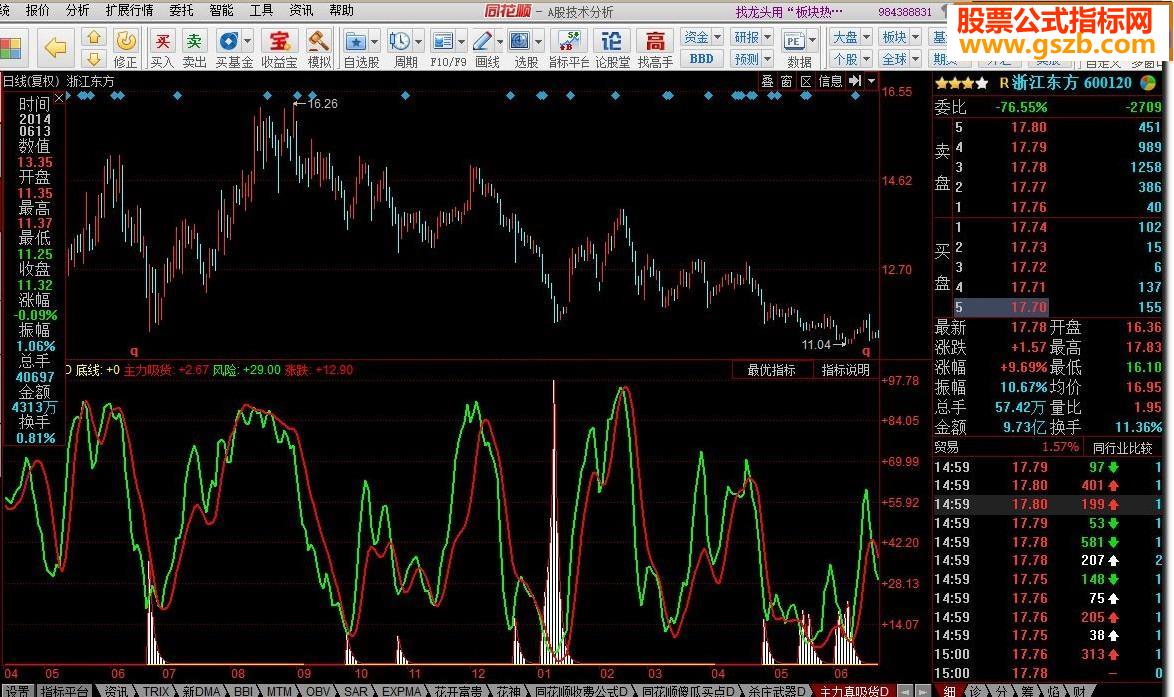Click the 同行业比较 link

[1122, 448]
